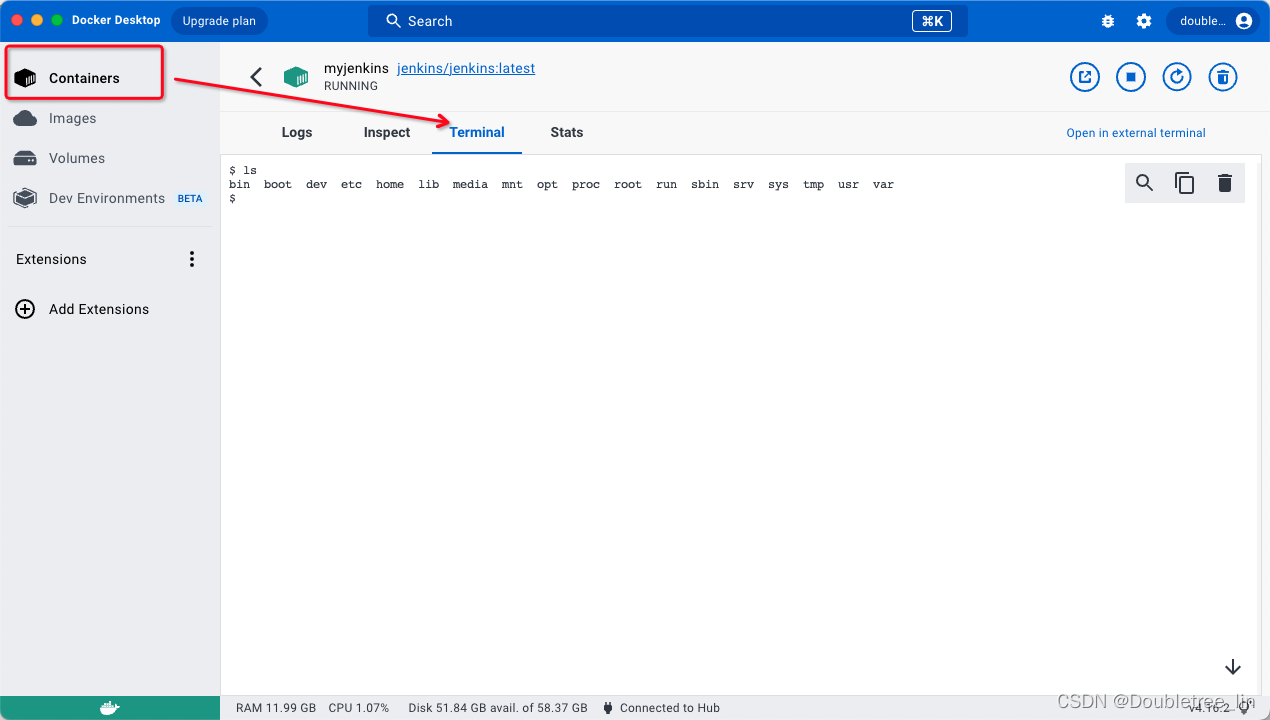Click the Add Extensions plus icon
This screenshot has height=720, width=1270.
(25, 309)
